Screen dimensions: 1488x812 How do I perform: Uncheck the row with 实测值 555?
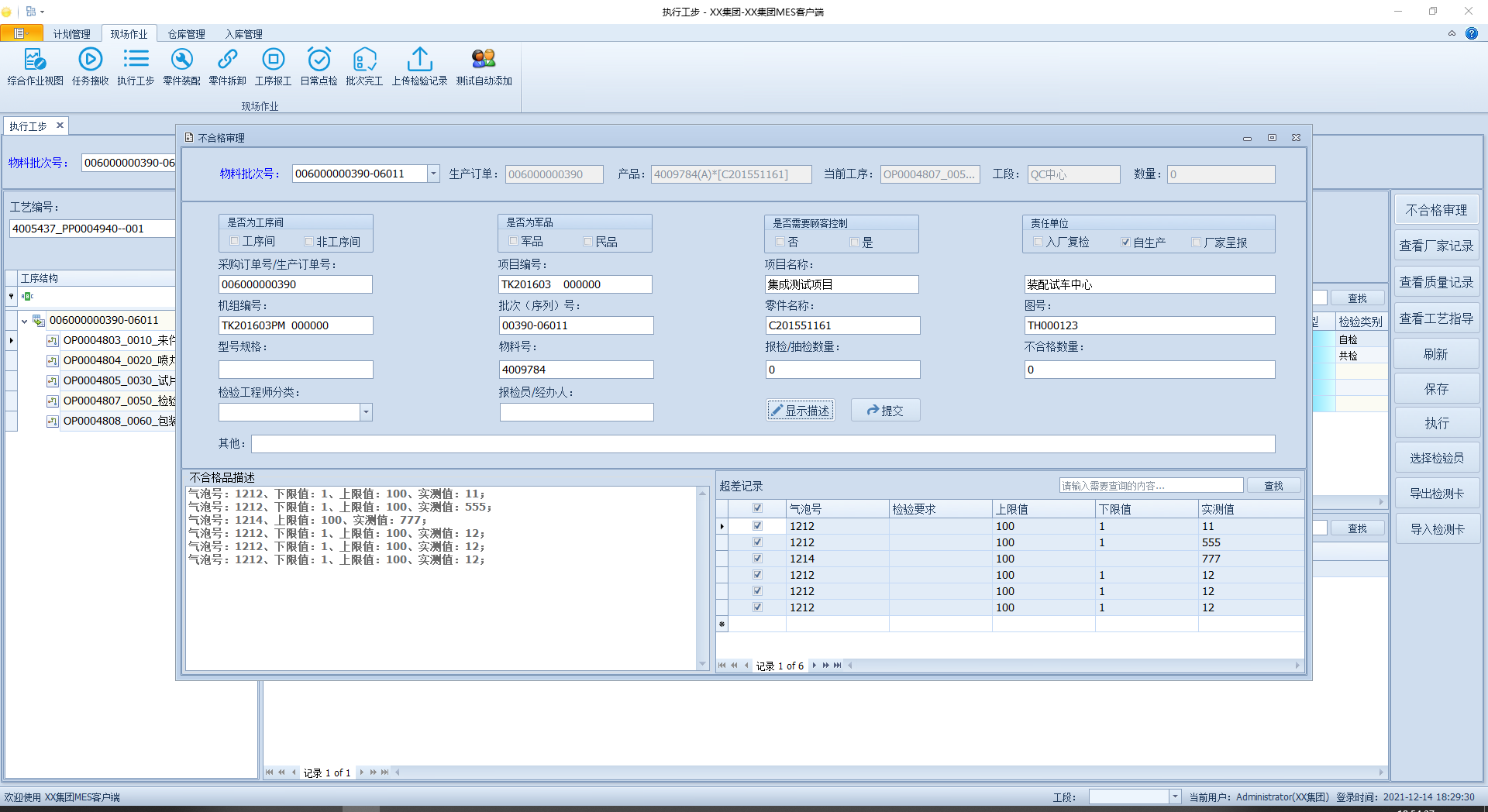pos(757,542)
